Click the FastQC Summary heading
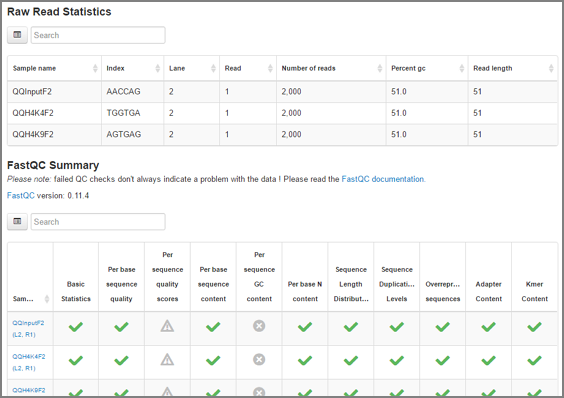Screen dimensions: 564x398 53,165
